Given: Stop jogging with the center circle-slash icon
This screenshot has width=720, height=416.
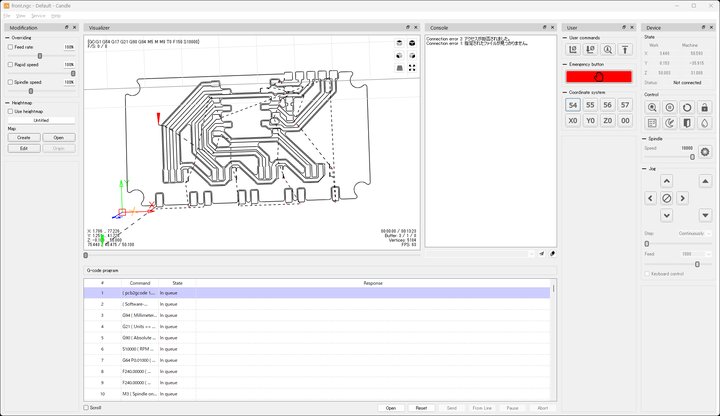Looking at the screenshot, I should 667,198.
